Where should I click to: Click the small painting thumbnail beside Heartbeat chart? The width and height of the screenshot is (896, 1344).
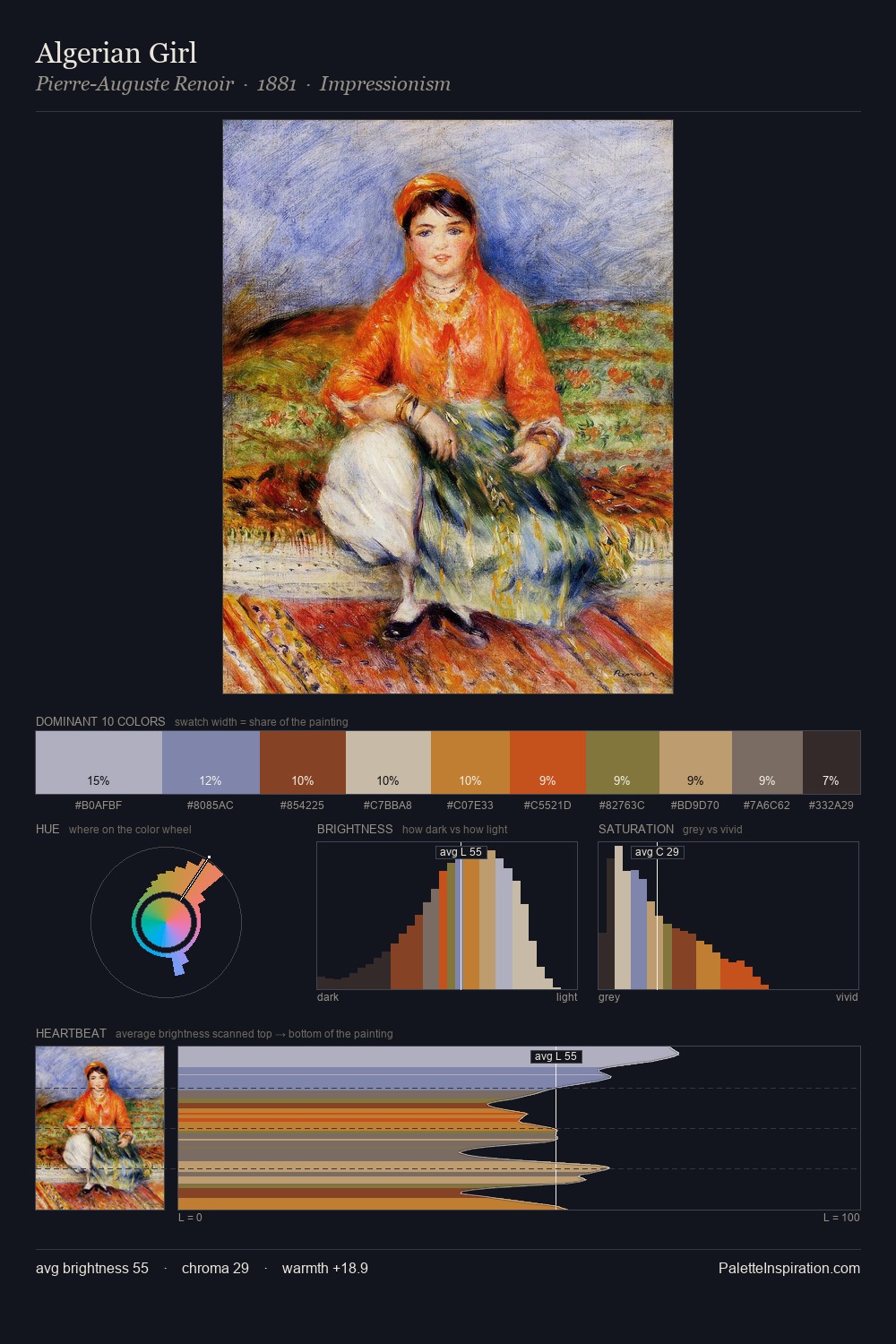click(x=100, y=1128)
